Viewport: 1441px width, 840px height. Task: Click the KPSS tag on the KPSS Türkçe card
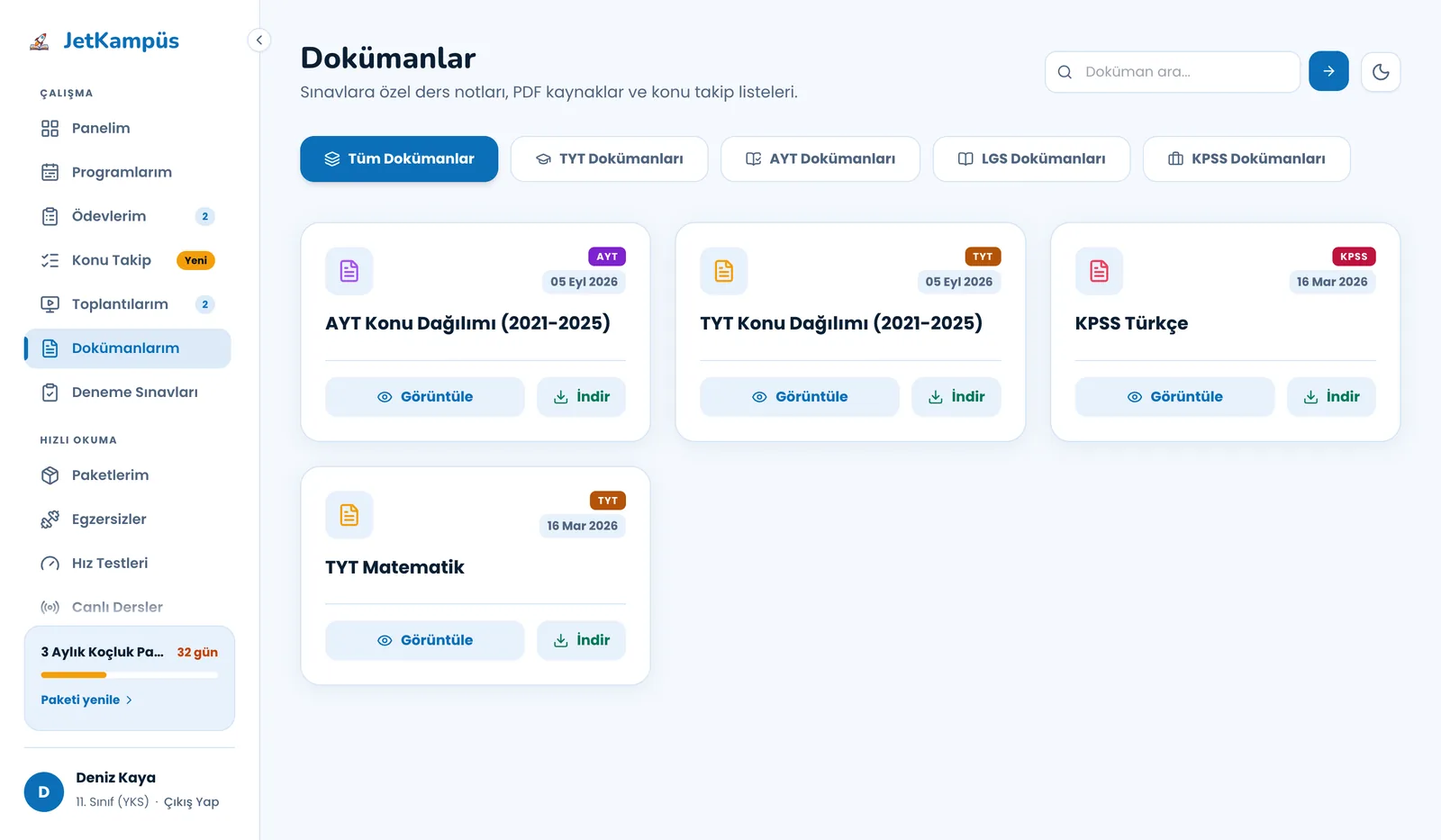coord(1354,257)
